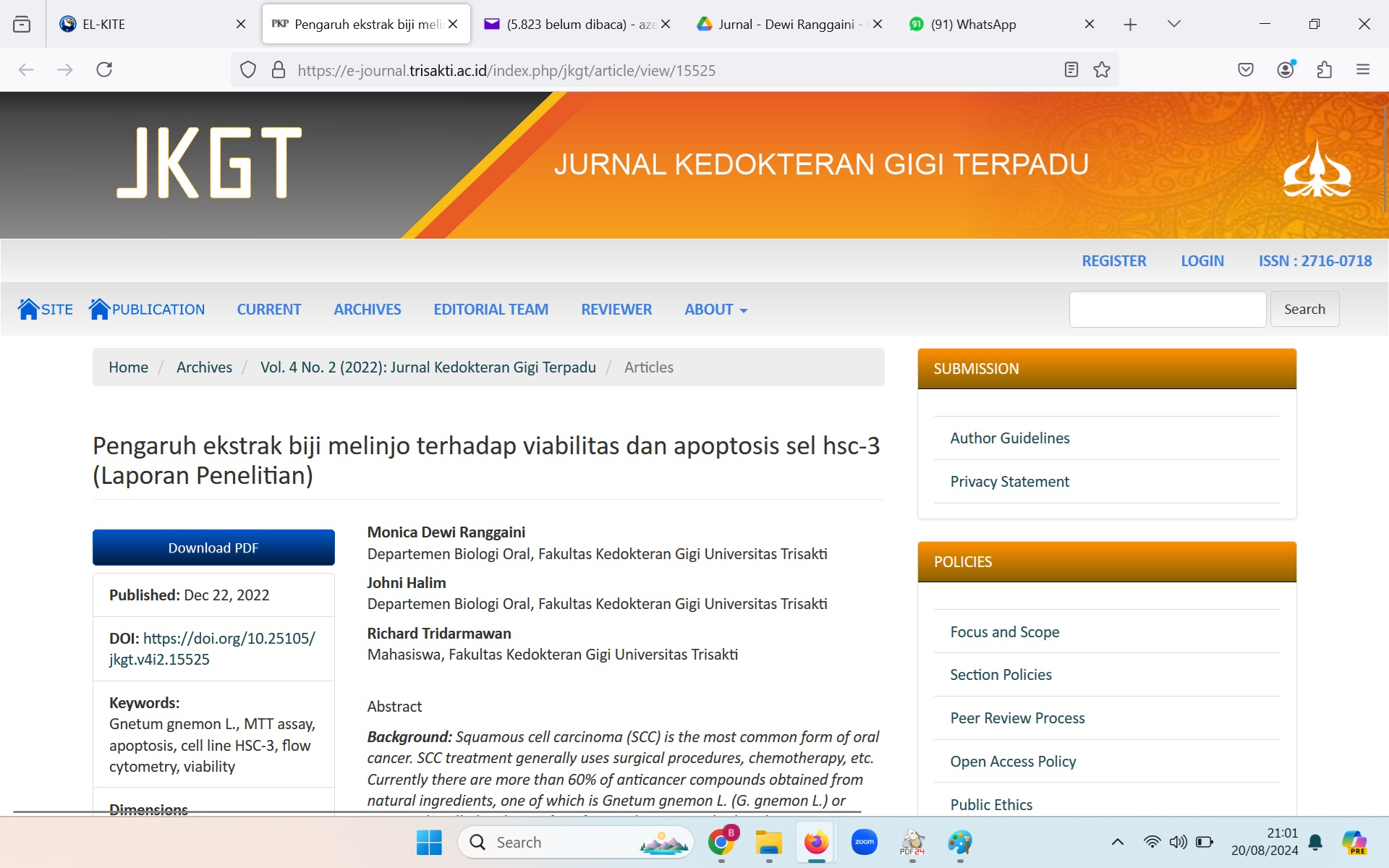1389x868 pixels.
Task: Open tracking protection shield icon
Action: (248, 70)
